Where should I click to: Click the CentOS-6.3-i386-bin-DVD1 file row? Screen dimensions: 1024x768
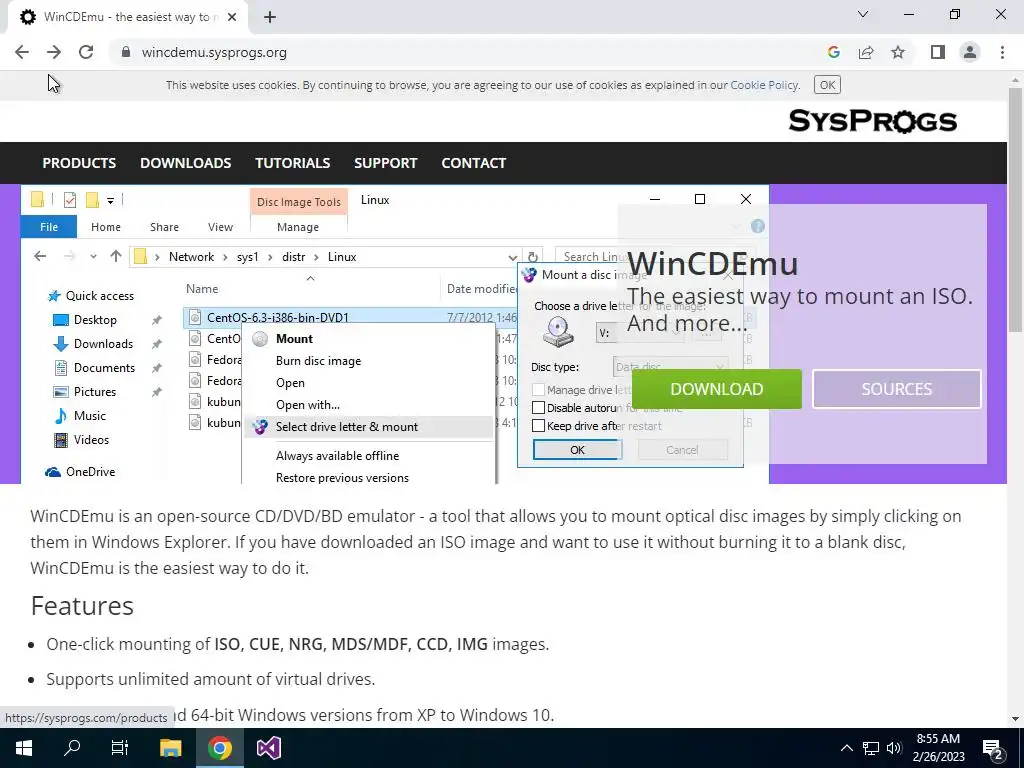tap(350, 317)
